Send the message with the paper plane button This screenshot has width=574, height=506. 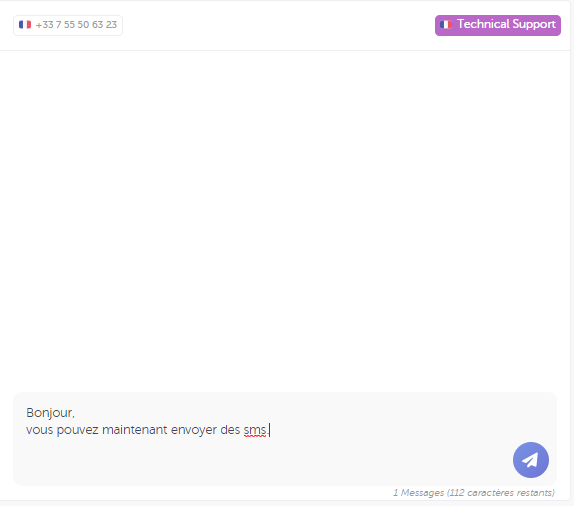(x=530, y=460)
